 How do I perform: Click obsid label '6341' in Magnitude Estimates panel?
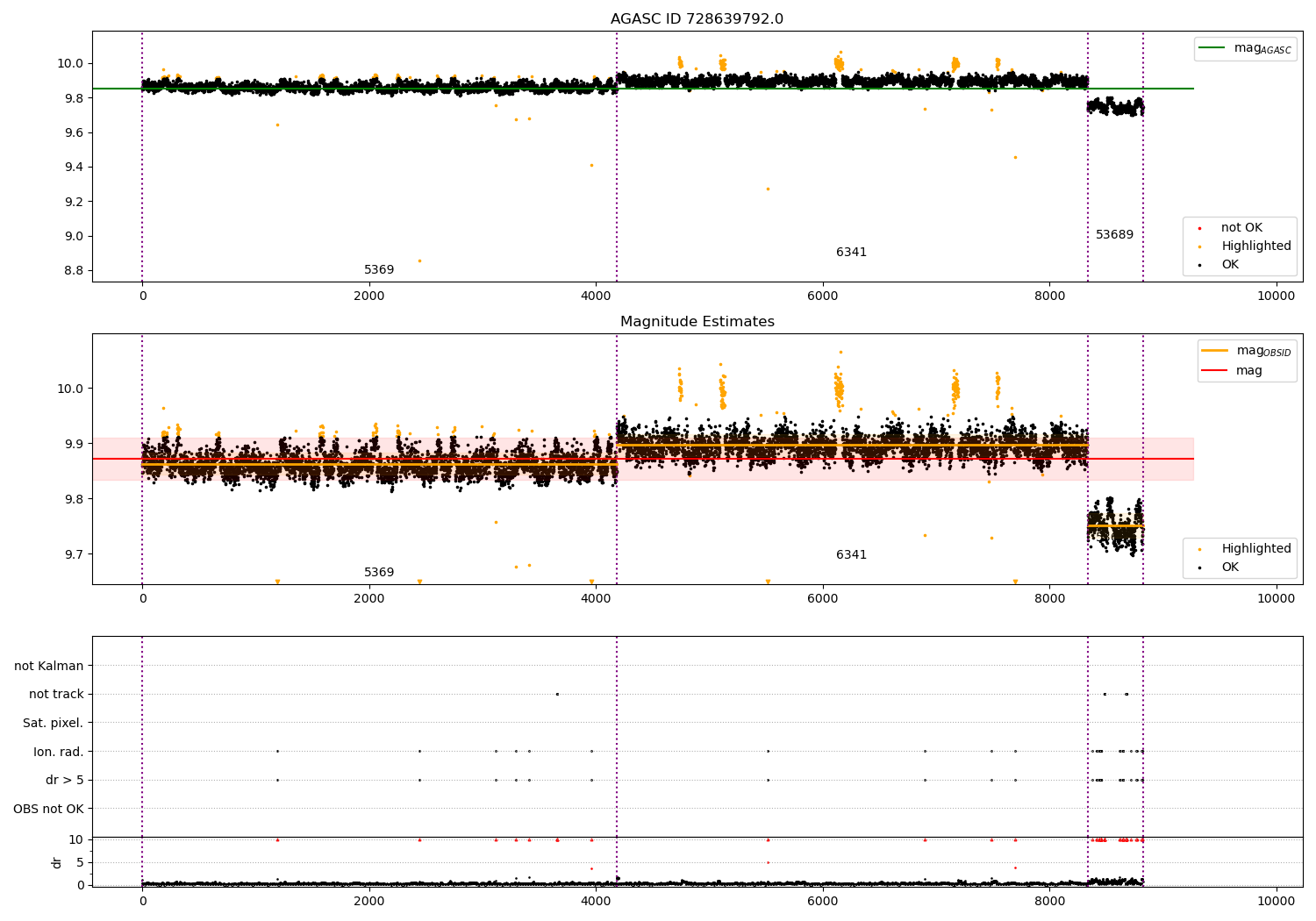(851, 554)
